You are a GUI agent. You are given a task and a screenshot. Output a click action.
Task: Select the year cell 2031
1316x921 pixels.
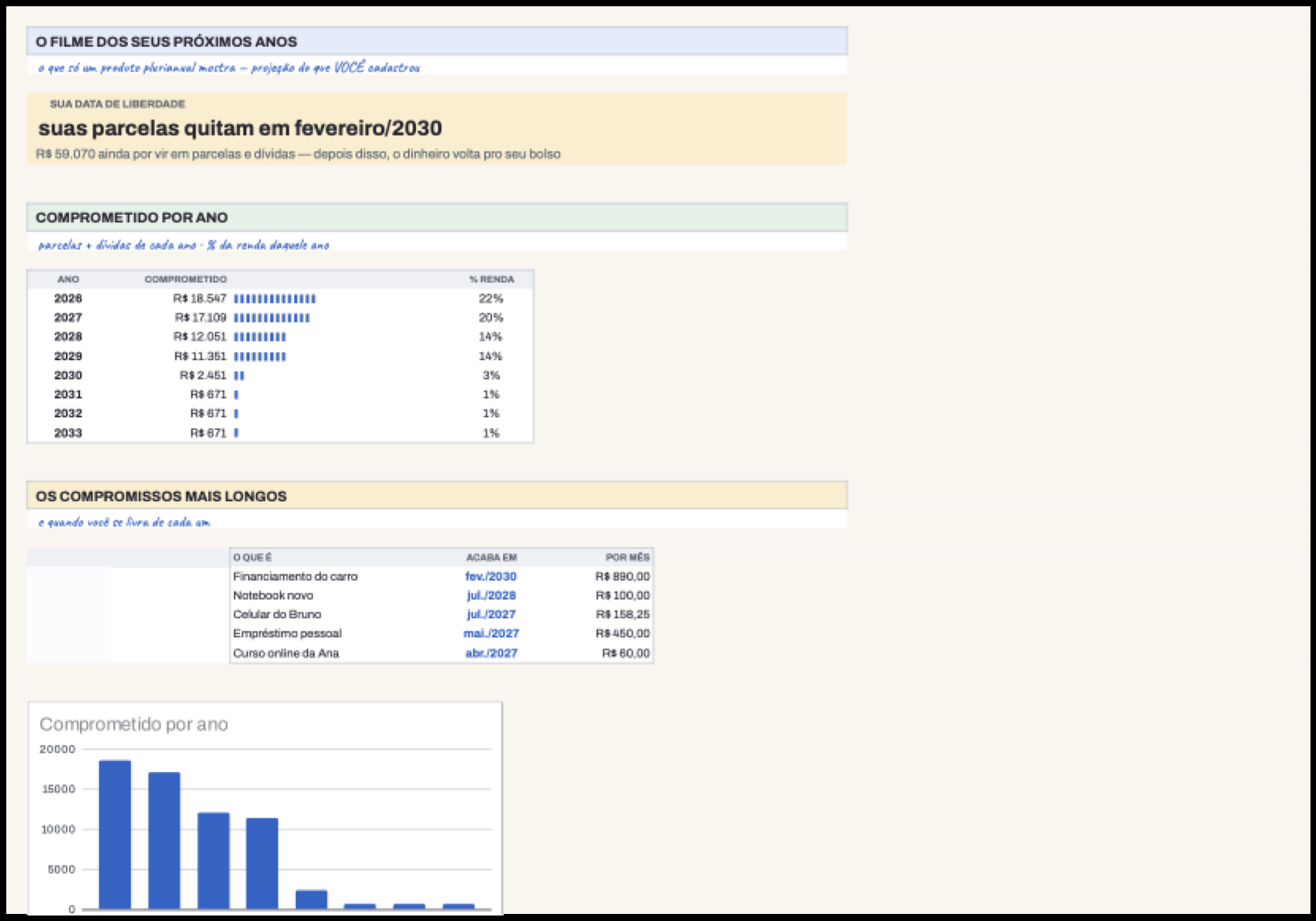pos(68,394)
